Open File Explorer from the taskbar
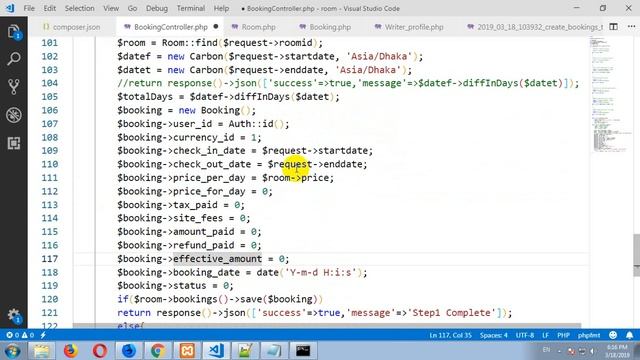The image size is (640, 360). click(41, 351)
